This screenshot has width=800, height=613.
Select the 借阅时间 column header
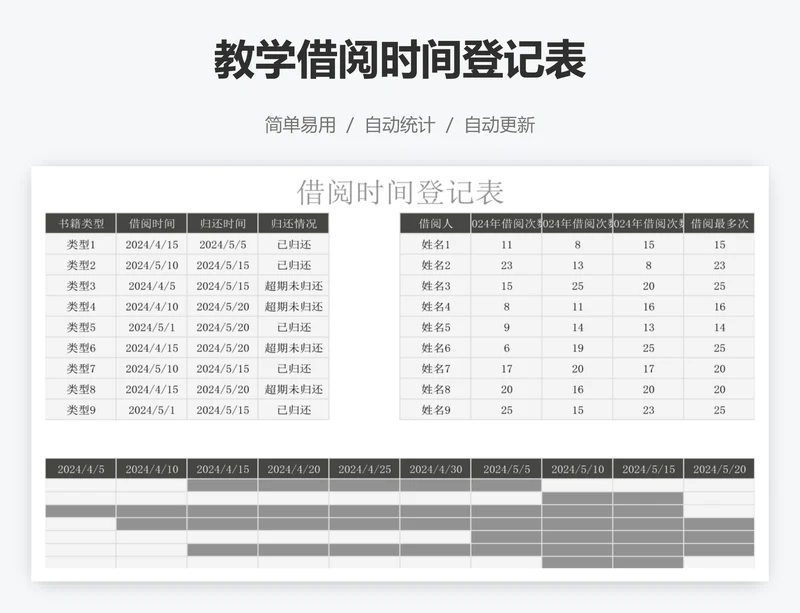152,224
